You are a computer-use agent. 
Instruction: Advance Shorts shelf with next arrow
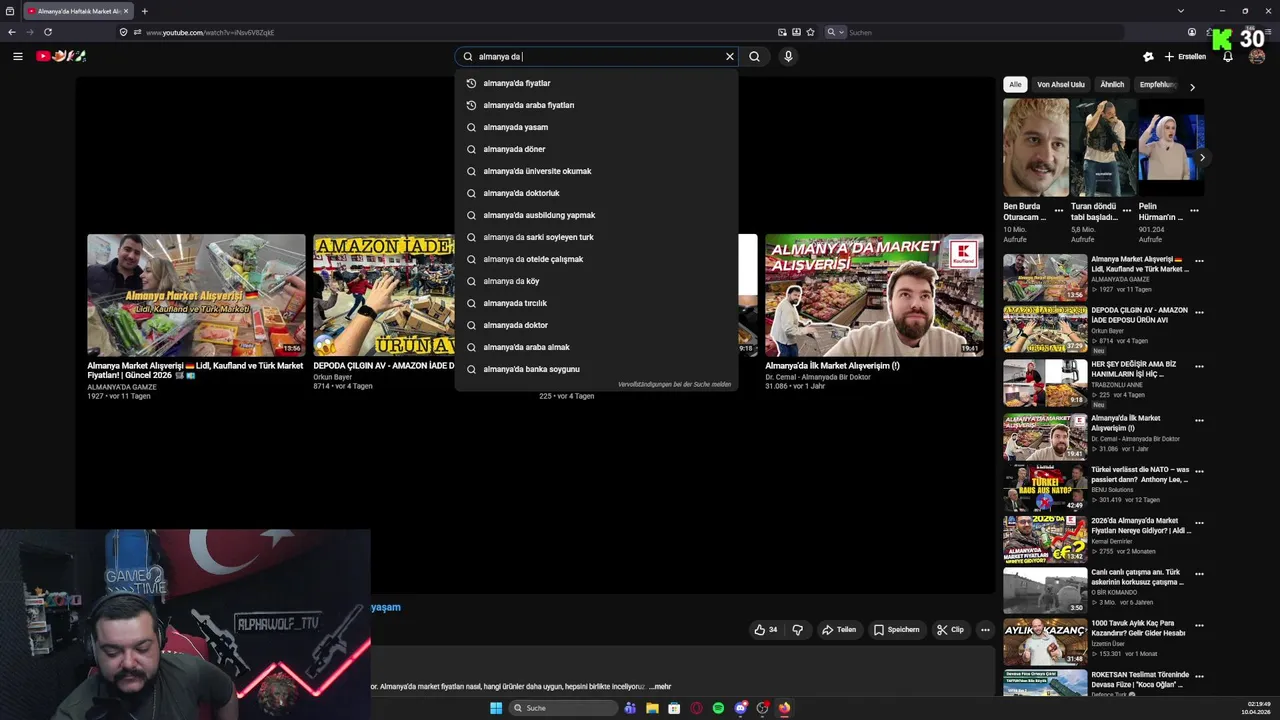click(1202, 157)
